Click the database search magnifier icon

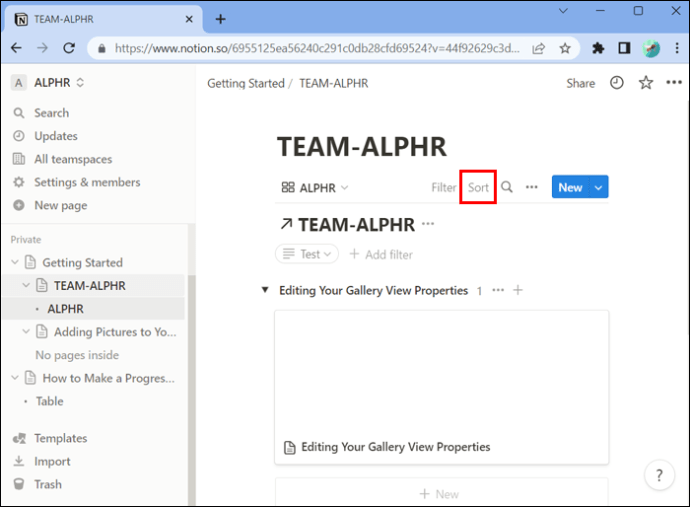coord(507,187)
